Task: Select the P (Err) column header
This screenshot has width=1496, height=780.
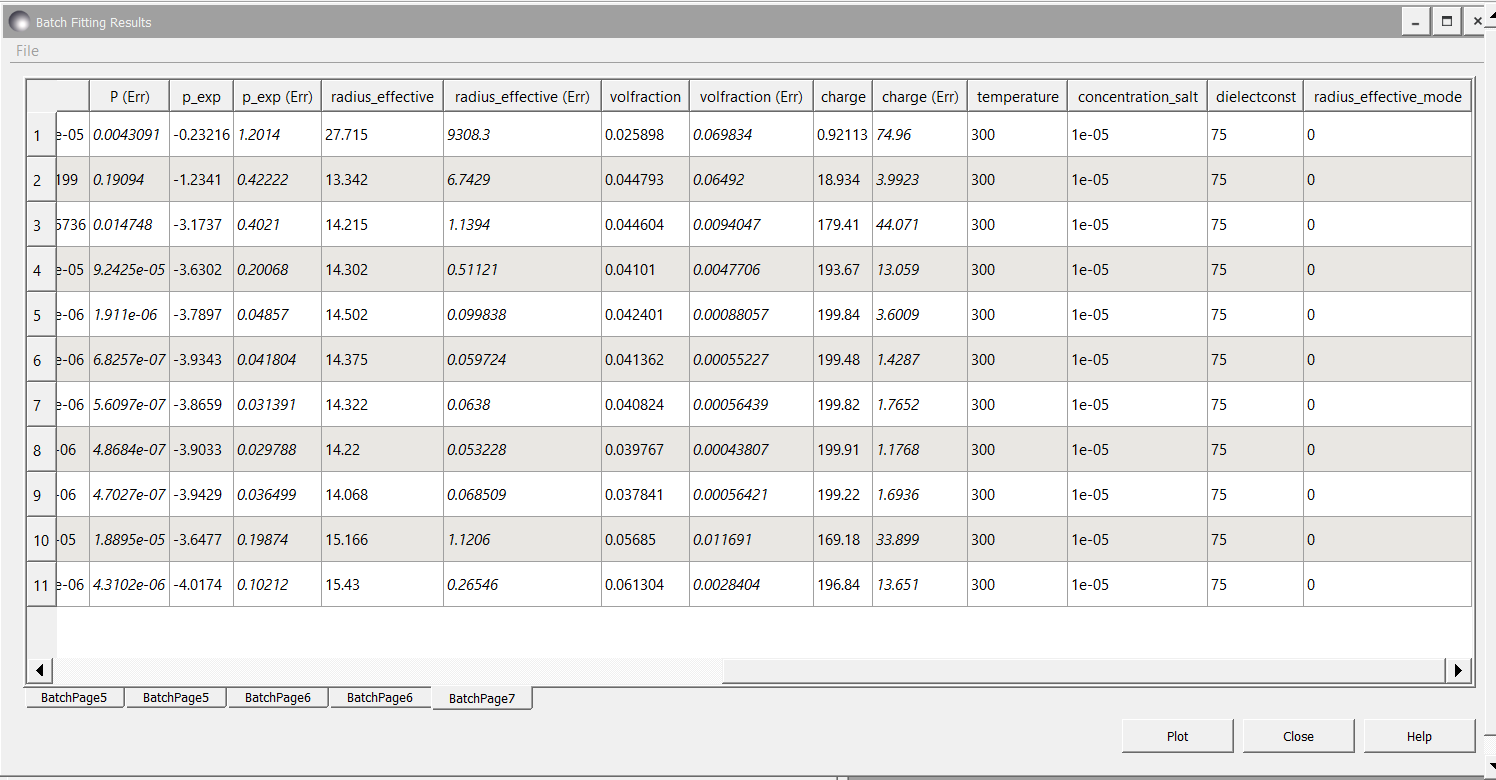Action: [129, 96]
